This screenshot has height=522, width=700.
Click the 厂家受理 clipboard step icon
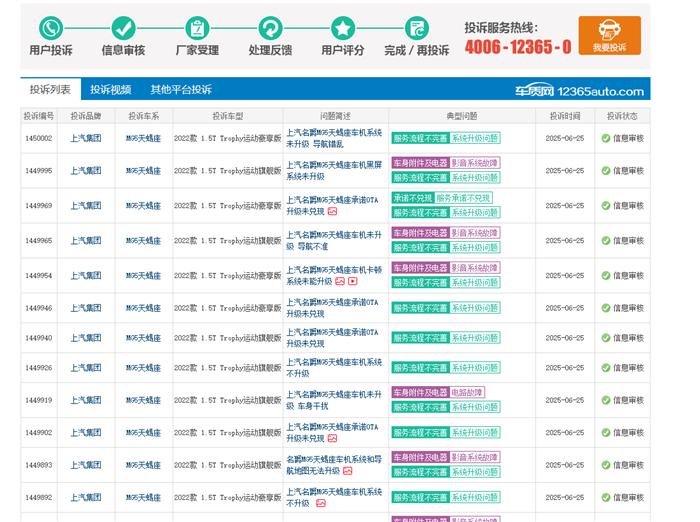(x=197, y=28)
